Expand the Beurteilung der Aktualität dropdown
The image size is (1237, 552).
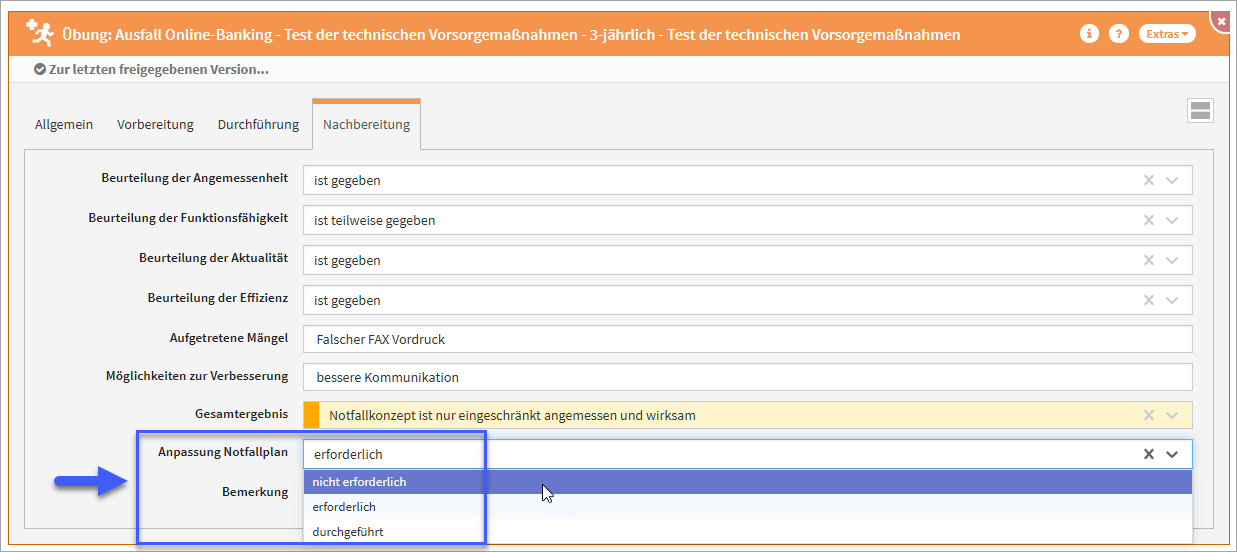1173,260
